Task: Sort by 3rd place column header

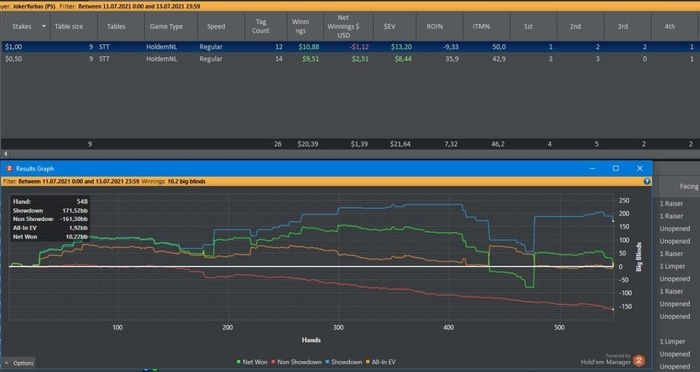Action: click(x=622, y=26)
